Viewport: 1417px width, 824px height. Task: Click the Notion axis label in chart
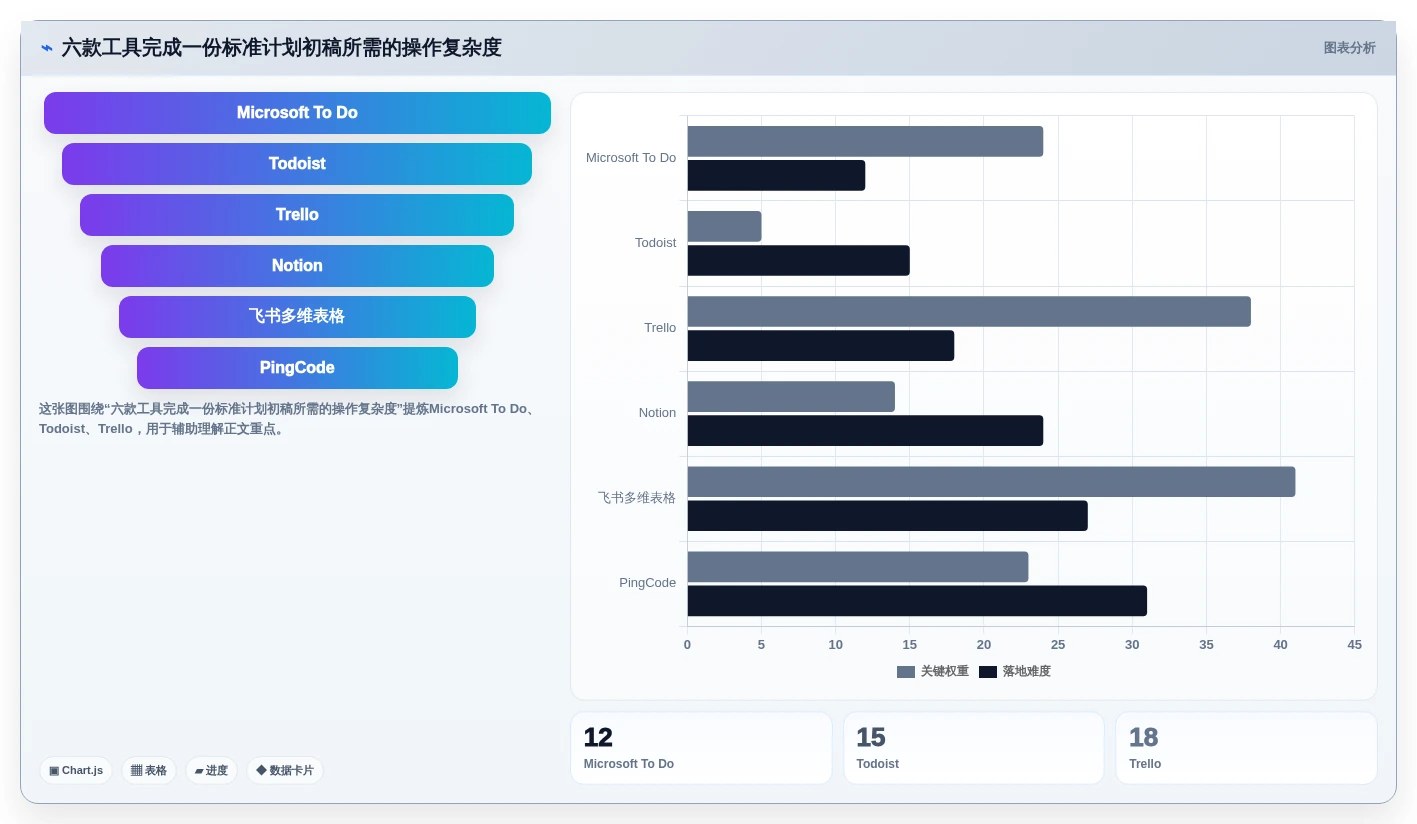(x=658, y=413)
